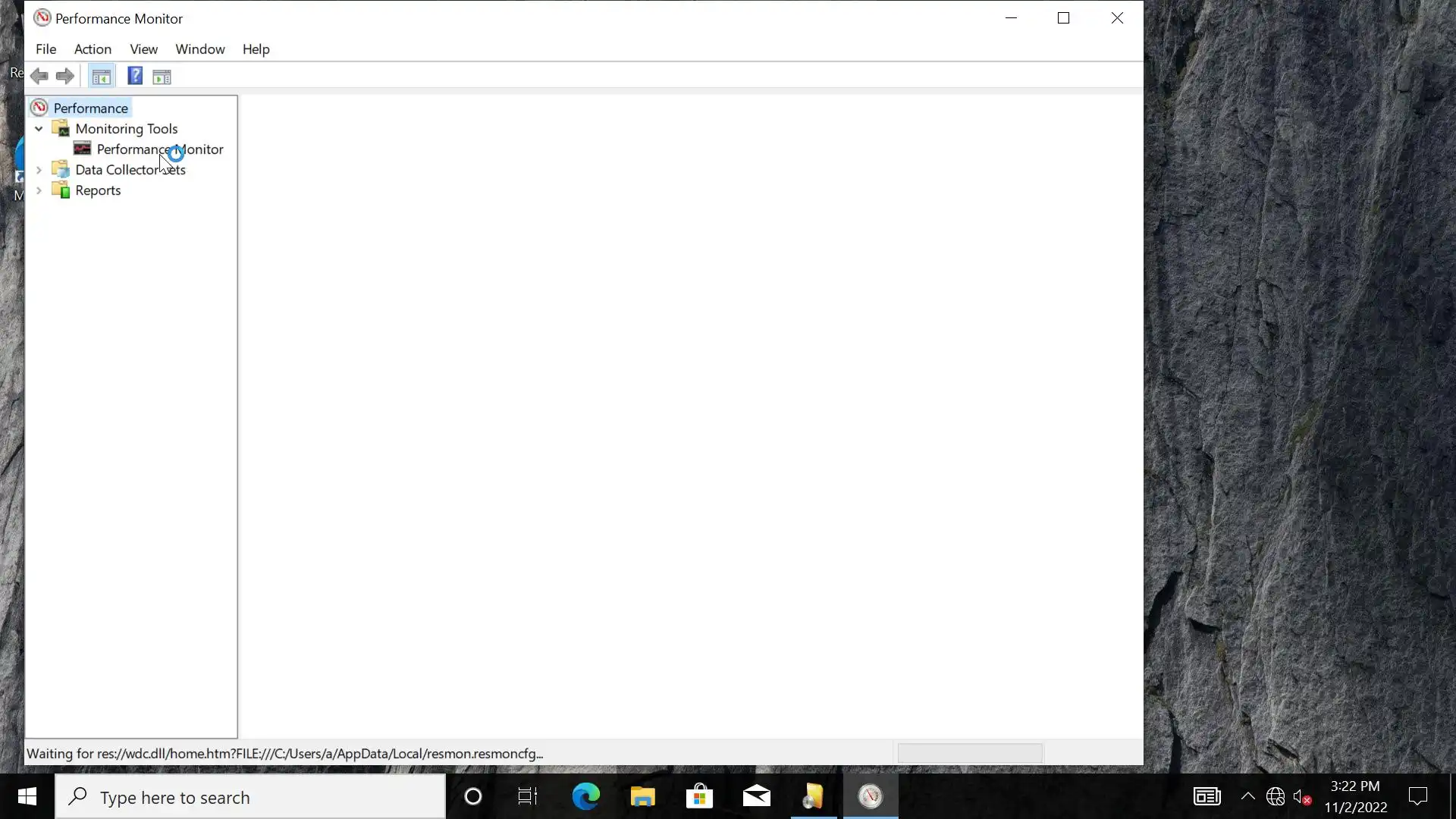Click the Forward arrow toolbar icon
The image size is (1456, 819).
point(65,77)
